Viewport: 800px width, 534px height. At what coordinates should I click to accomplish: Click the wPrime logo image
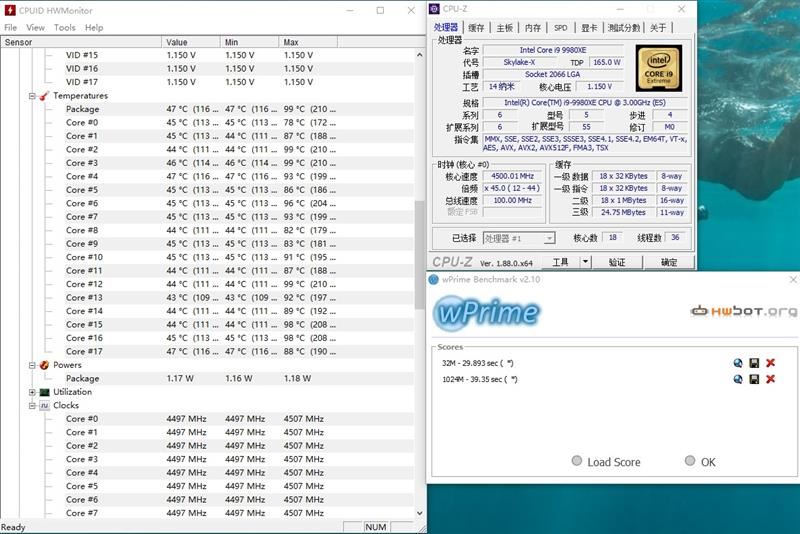[487, 312]
